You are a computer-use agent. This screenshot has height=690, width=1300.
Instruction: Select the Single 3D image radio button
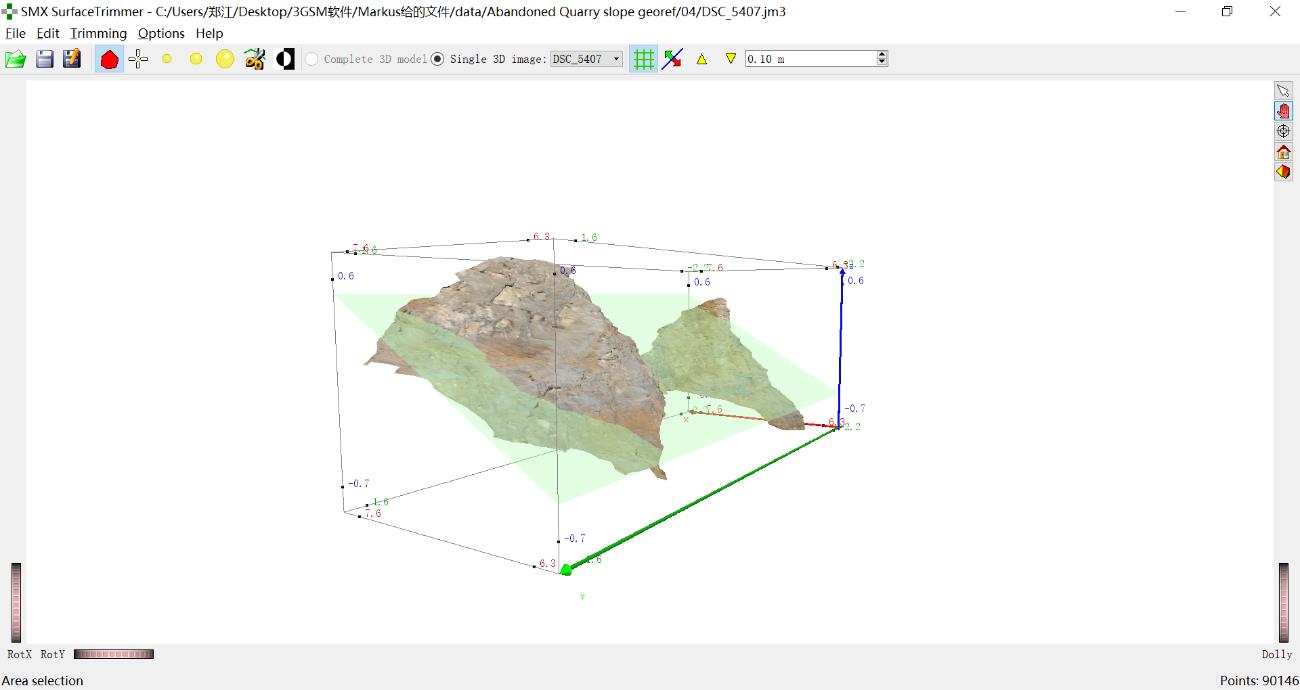pyautogui.click(x=437, y=59)
